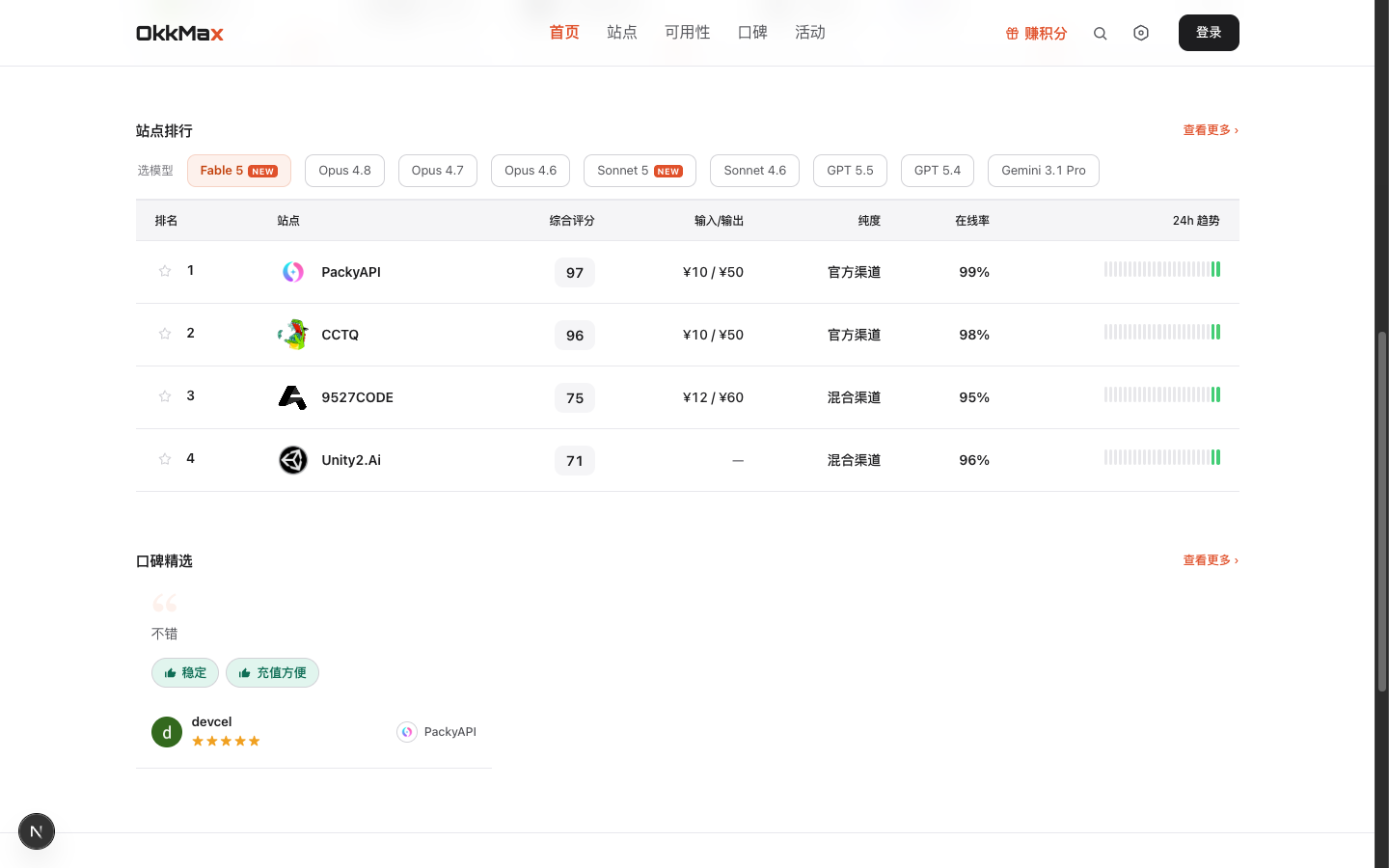Click 9527CODE's score badge 75

pyautogui.click(x=575, y=398)
